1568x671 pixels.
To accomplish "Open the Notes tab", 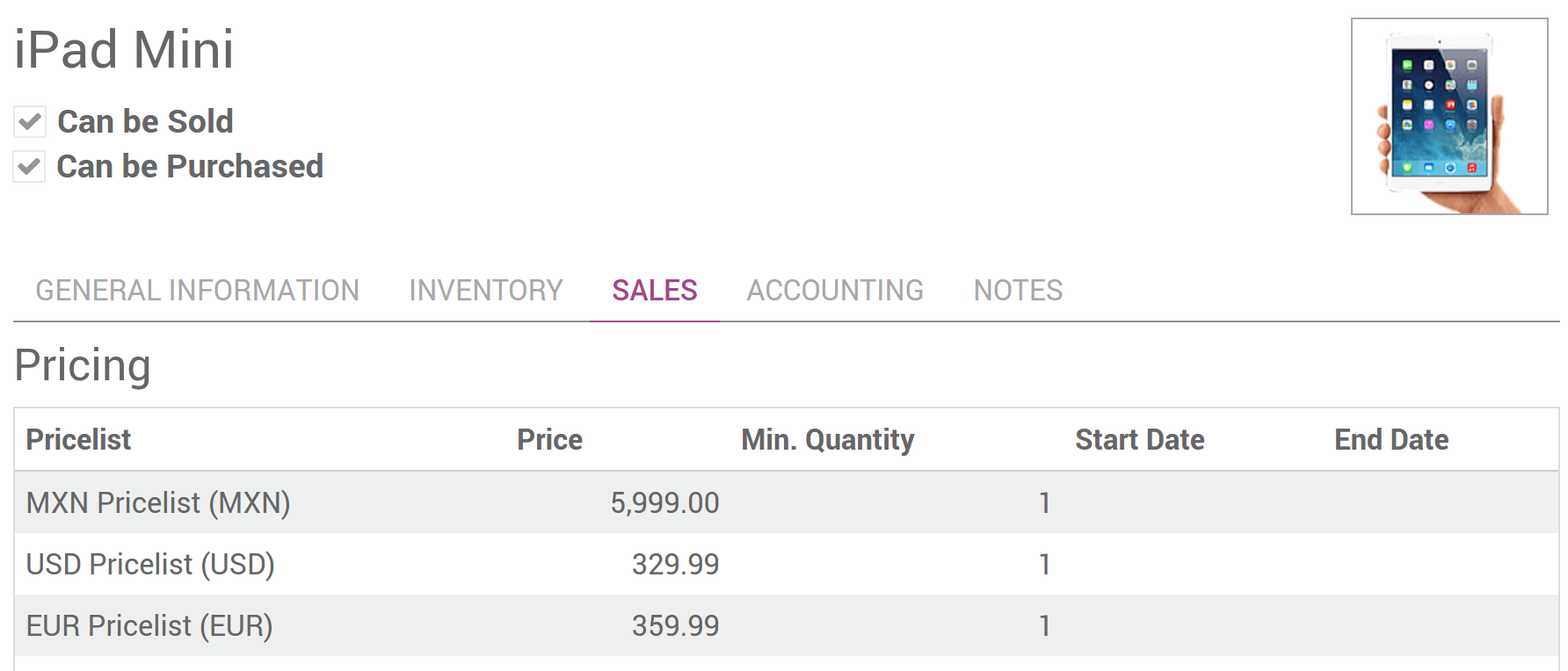I will click(1017, 290).
